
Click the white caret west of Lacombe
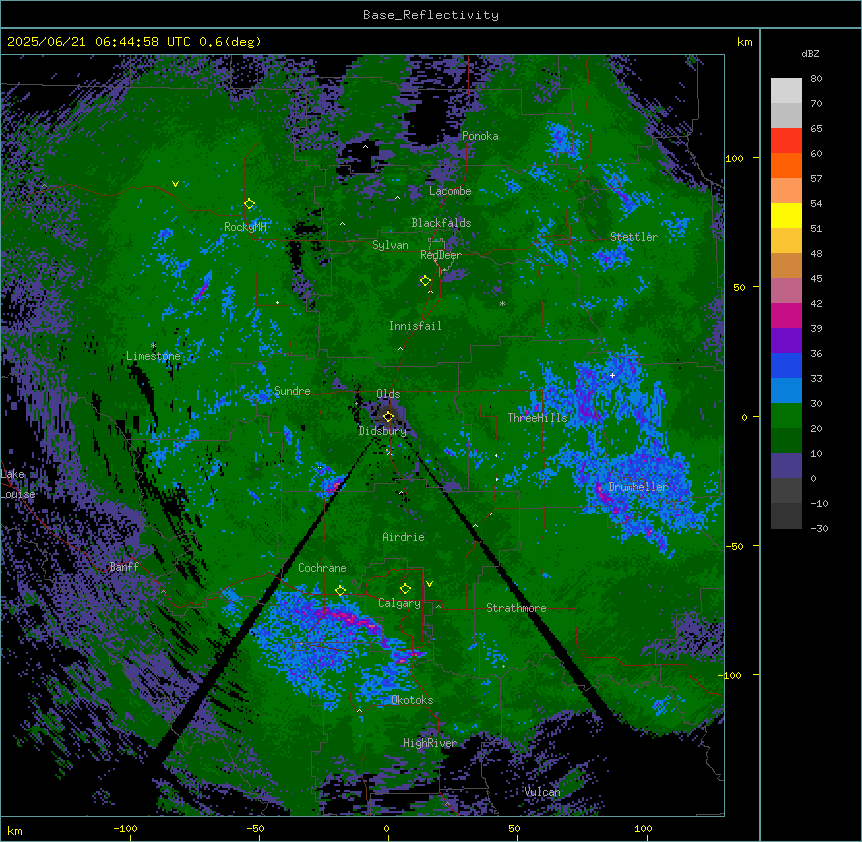point(397,197)
